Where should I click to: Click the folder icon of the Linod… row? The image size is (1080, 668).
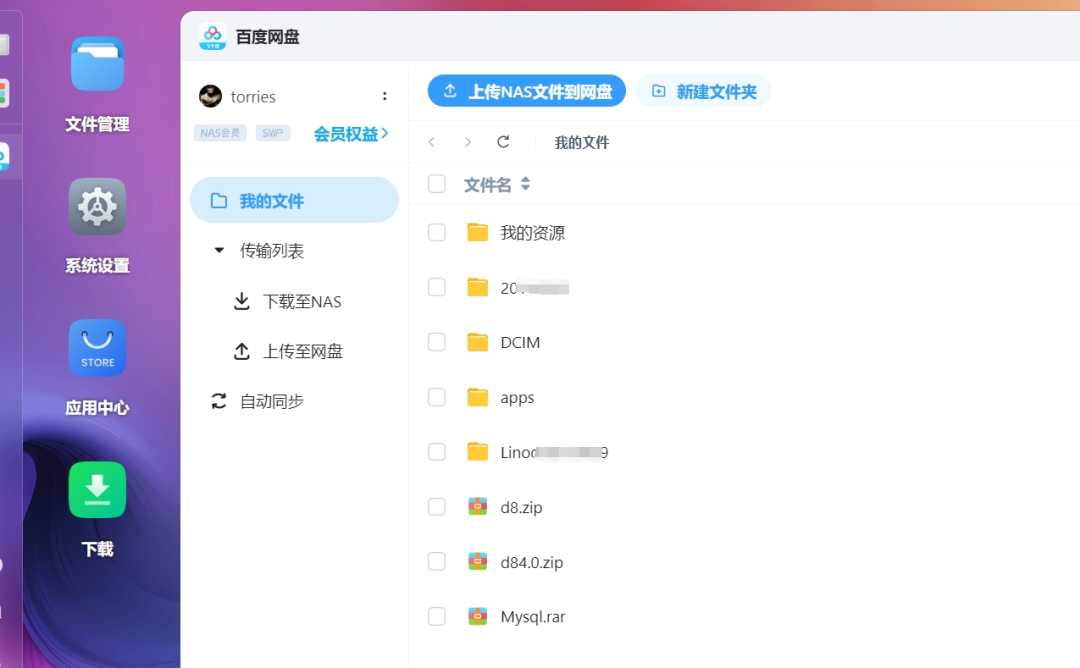pyautogui.click(x=477, y=452)
